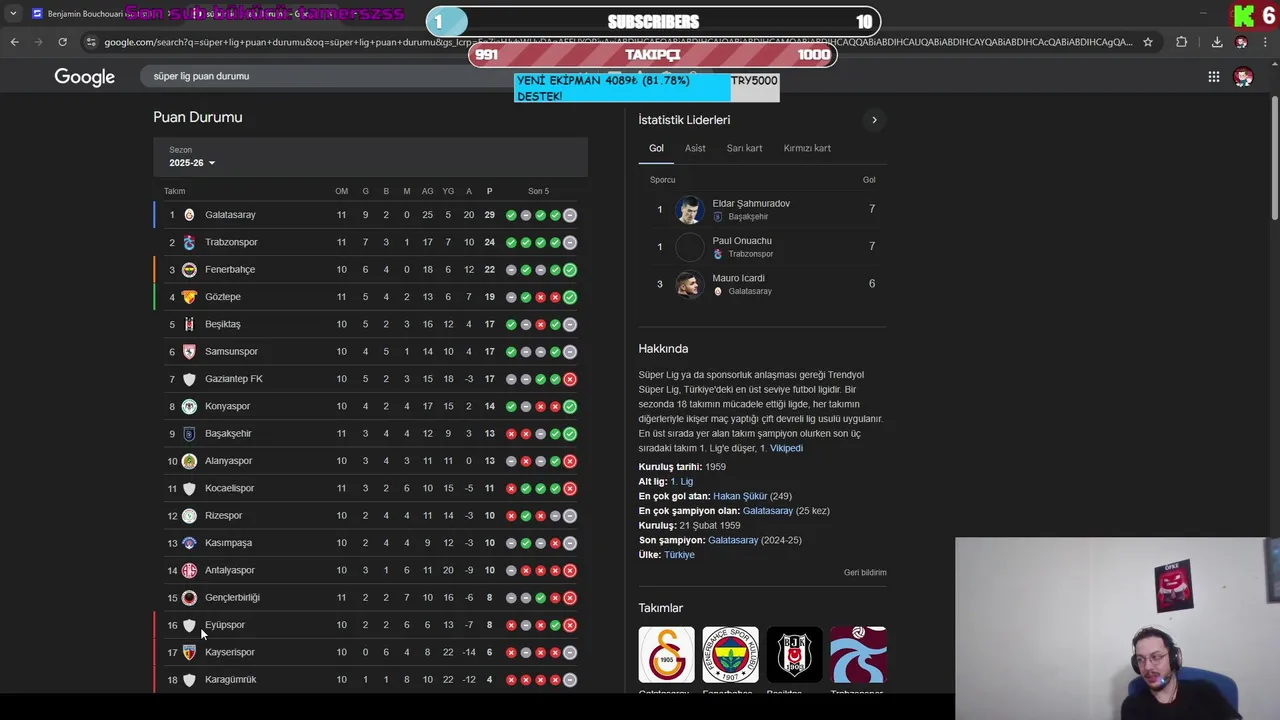The height and width of the screenshot is (720, 1280).
Task: Click the Son 5 column header
Action: point(538,191)
